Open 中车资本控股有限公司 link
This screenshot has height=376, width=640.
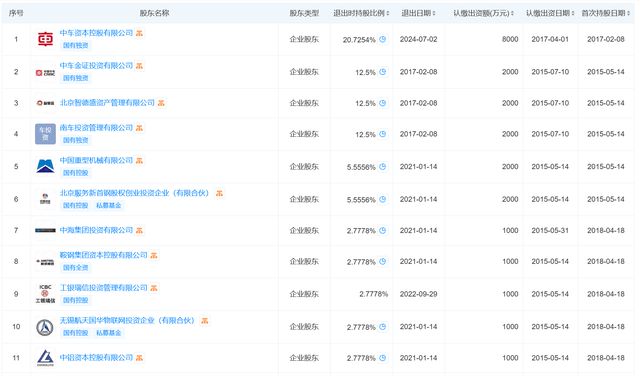click(x=96, y=33)
